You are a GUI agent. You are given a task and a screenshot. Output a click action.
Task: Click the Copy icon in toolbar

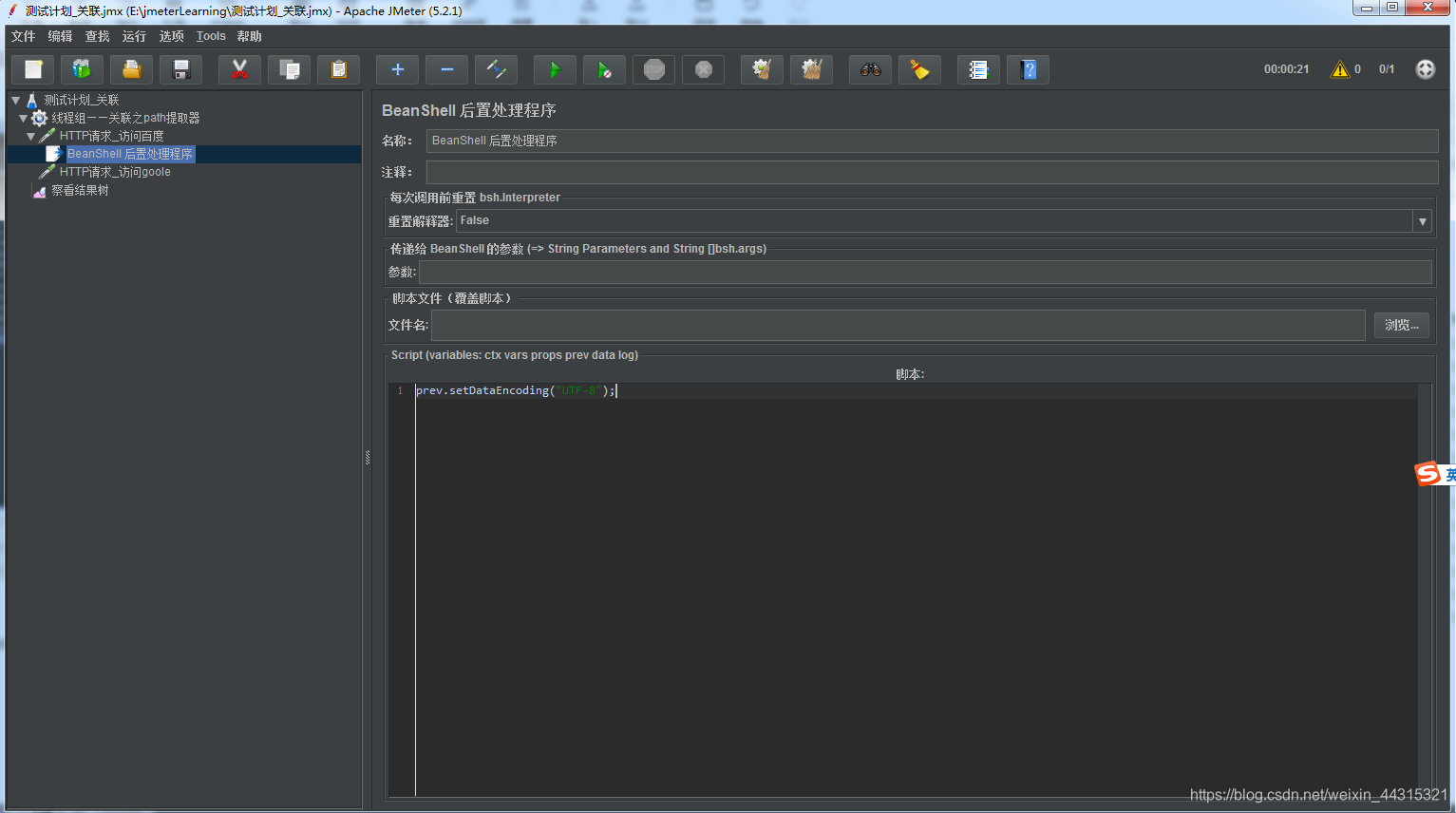click(x=289, y=69)
